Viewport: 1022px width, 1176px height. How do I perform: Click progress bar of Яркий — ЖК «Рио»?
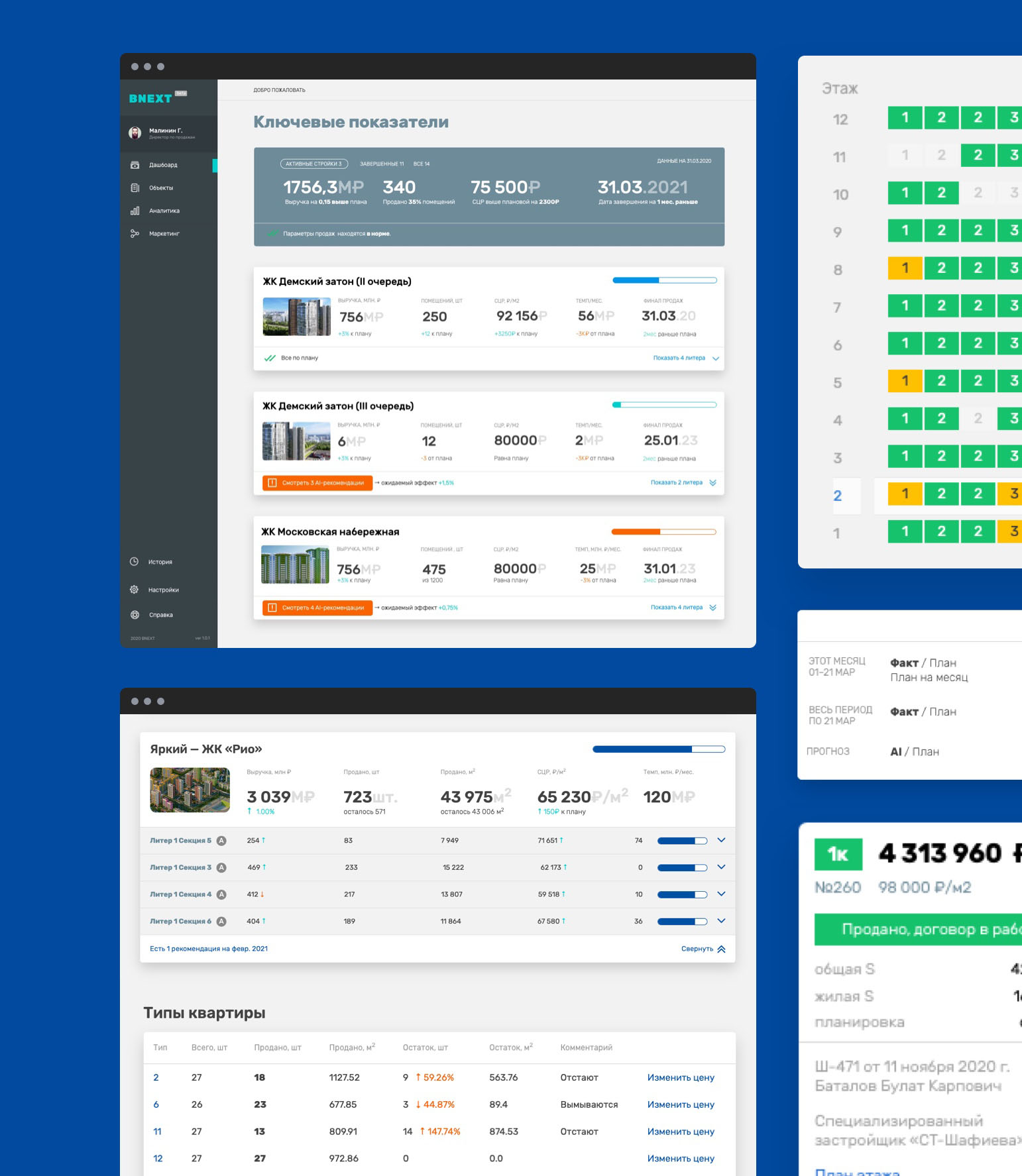pos(659,749)
